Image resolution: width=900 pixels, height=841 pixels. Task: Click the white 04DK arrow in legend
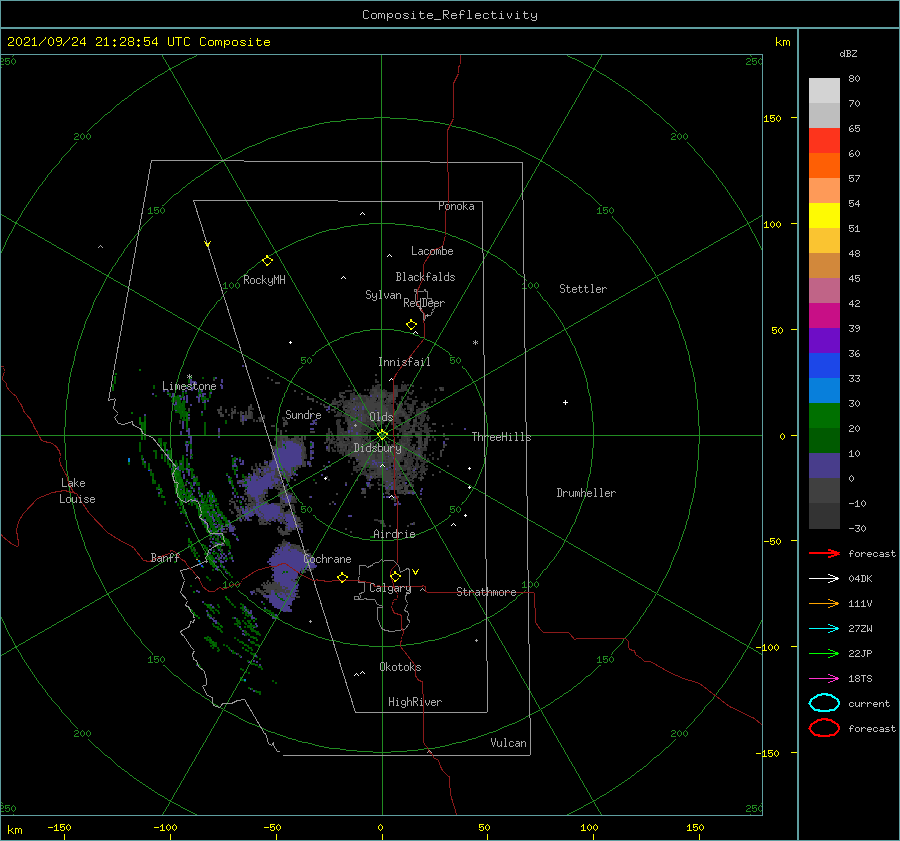[824, 578]
